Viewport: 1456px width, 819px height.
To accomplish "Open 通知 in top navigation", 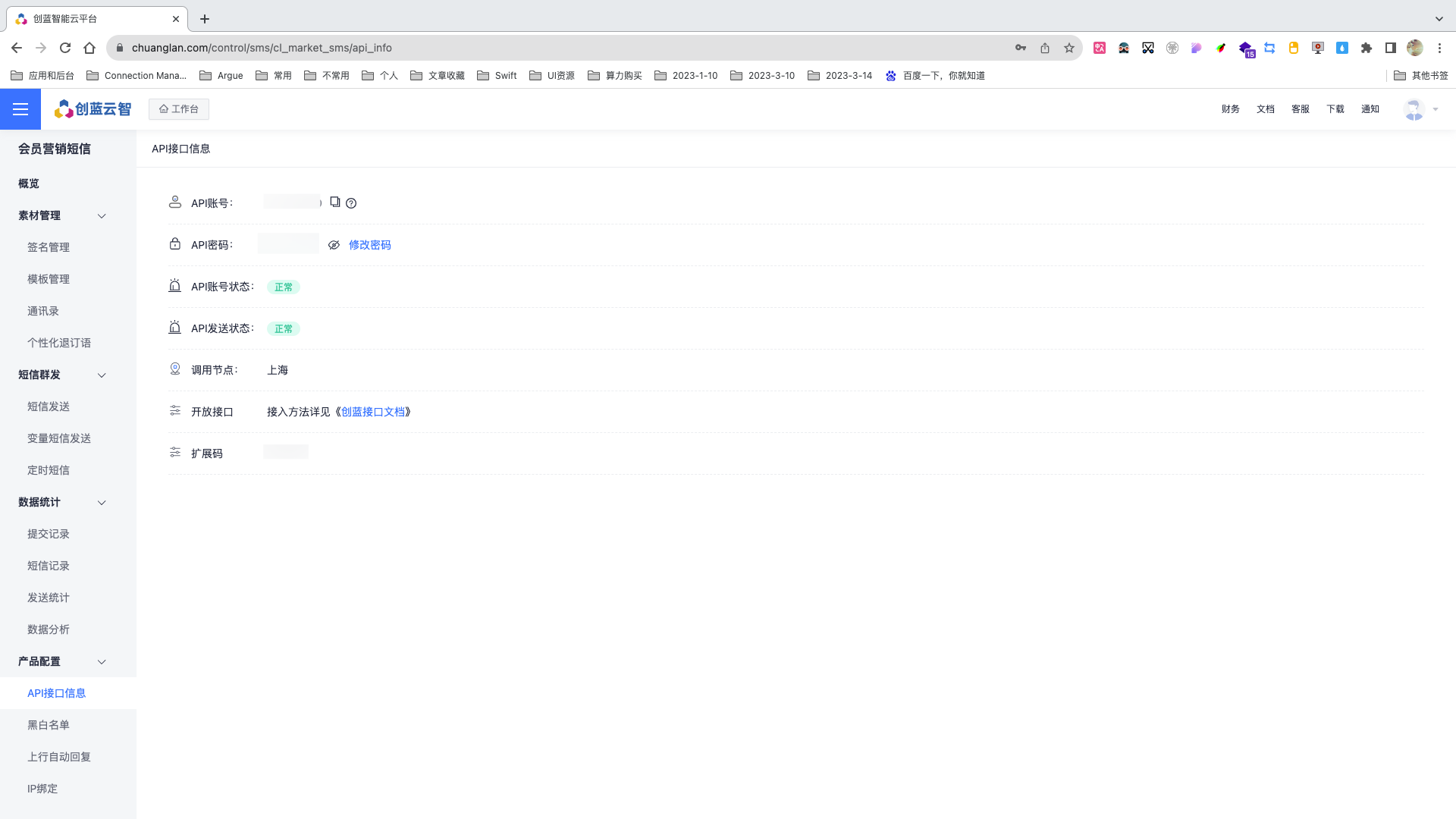I will coord(1370,109).
